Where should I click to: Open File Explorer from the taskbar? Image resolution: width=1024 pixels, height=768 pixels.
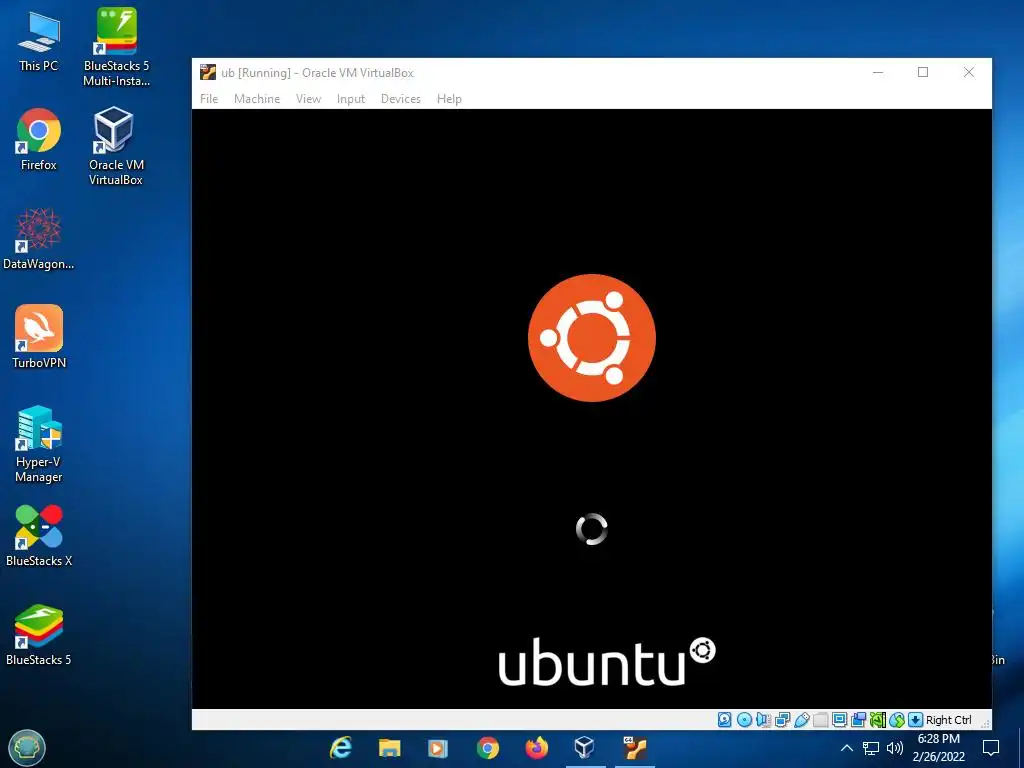pos(389,748)
